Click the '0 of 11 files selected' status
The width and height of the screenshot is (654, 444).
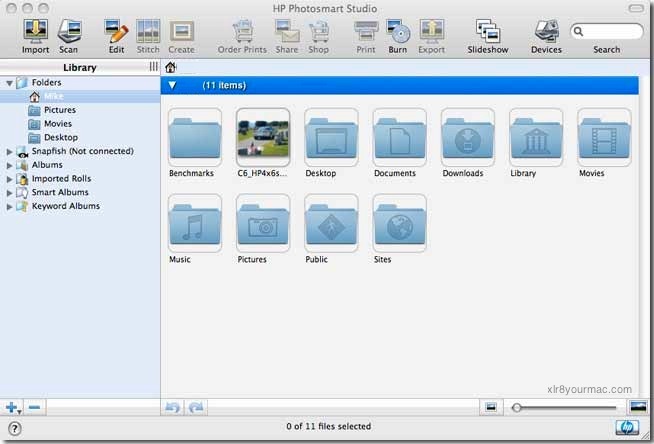click(329, 426)
